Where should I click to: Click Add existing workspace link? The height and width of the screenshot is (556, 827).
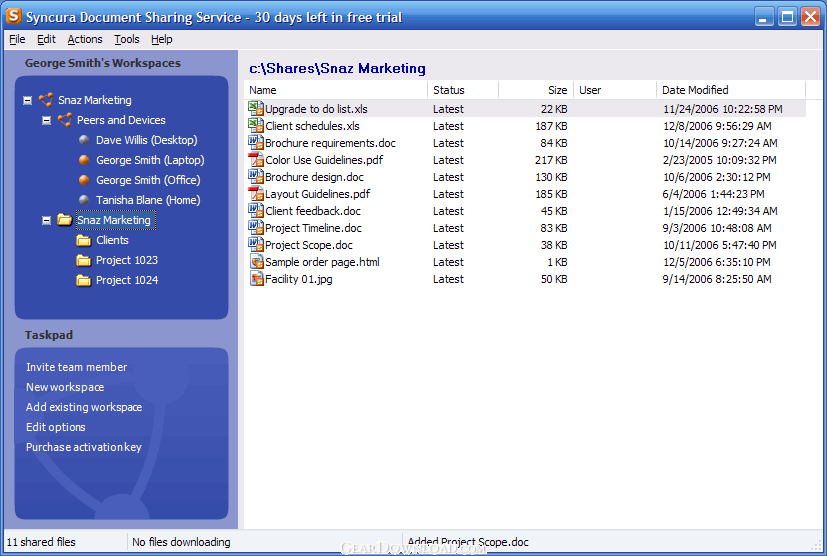click(84, 407)
